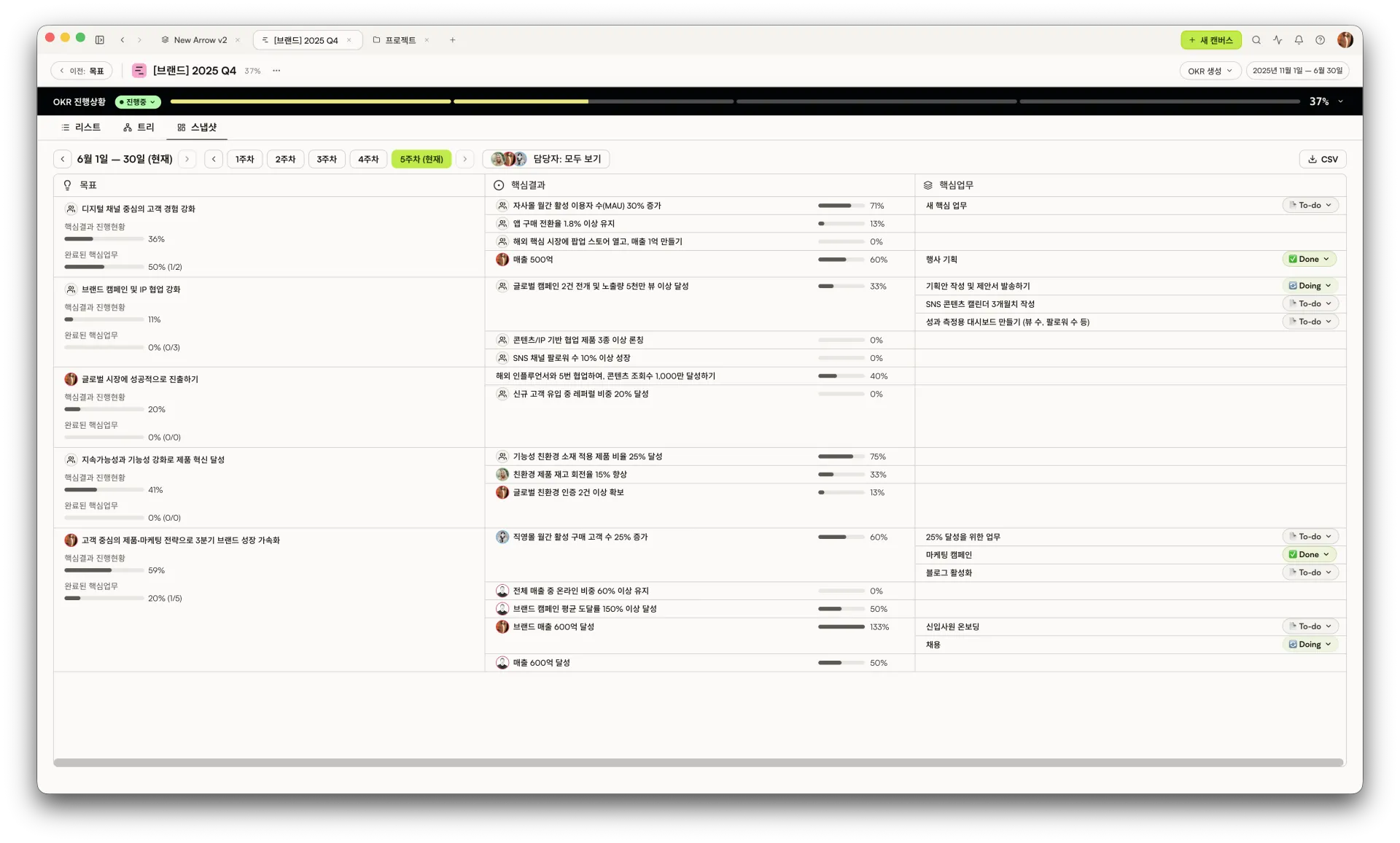Click avatar beside 친환경 제품 재고 회전율
Viewport: 1400px width, 843px height.
(x=502, y=475)
